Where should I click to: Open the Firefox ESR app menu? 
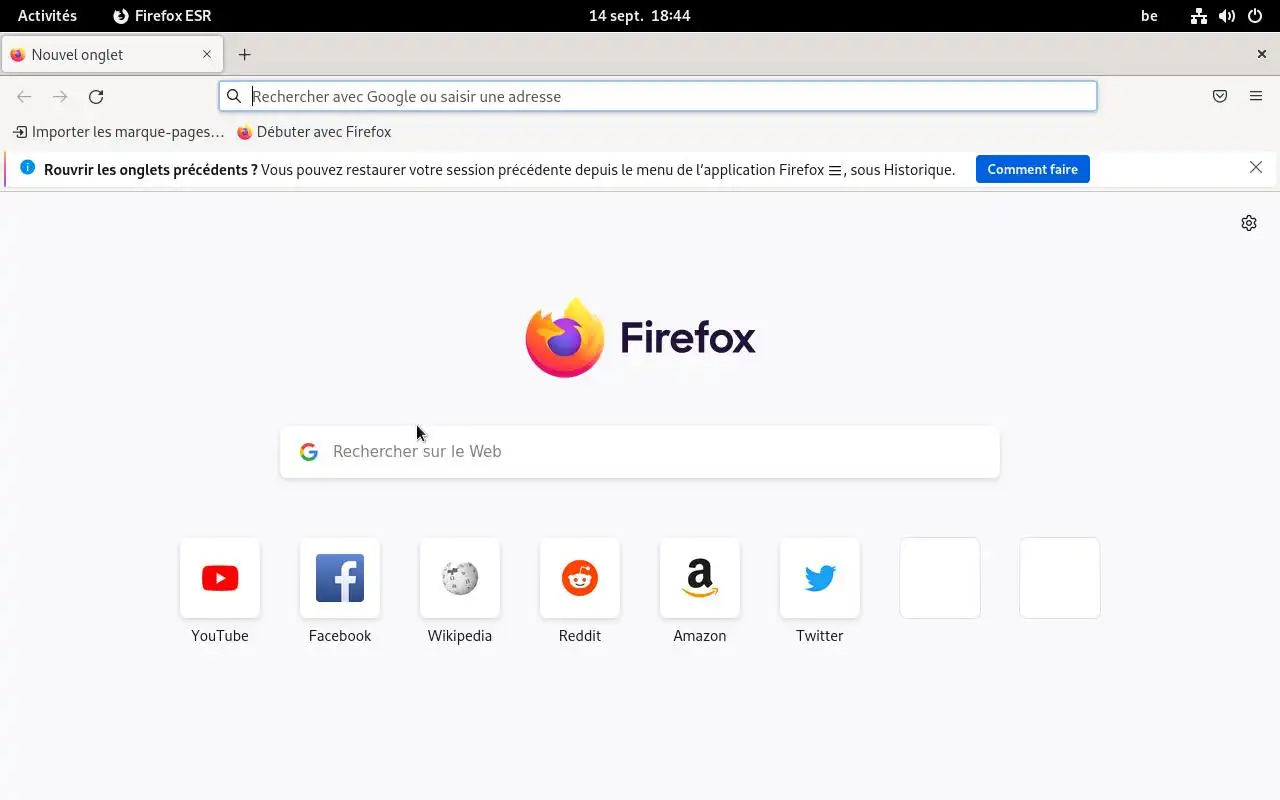[162, 16]
